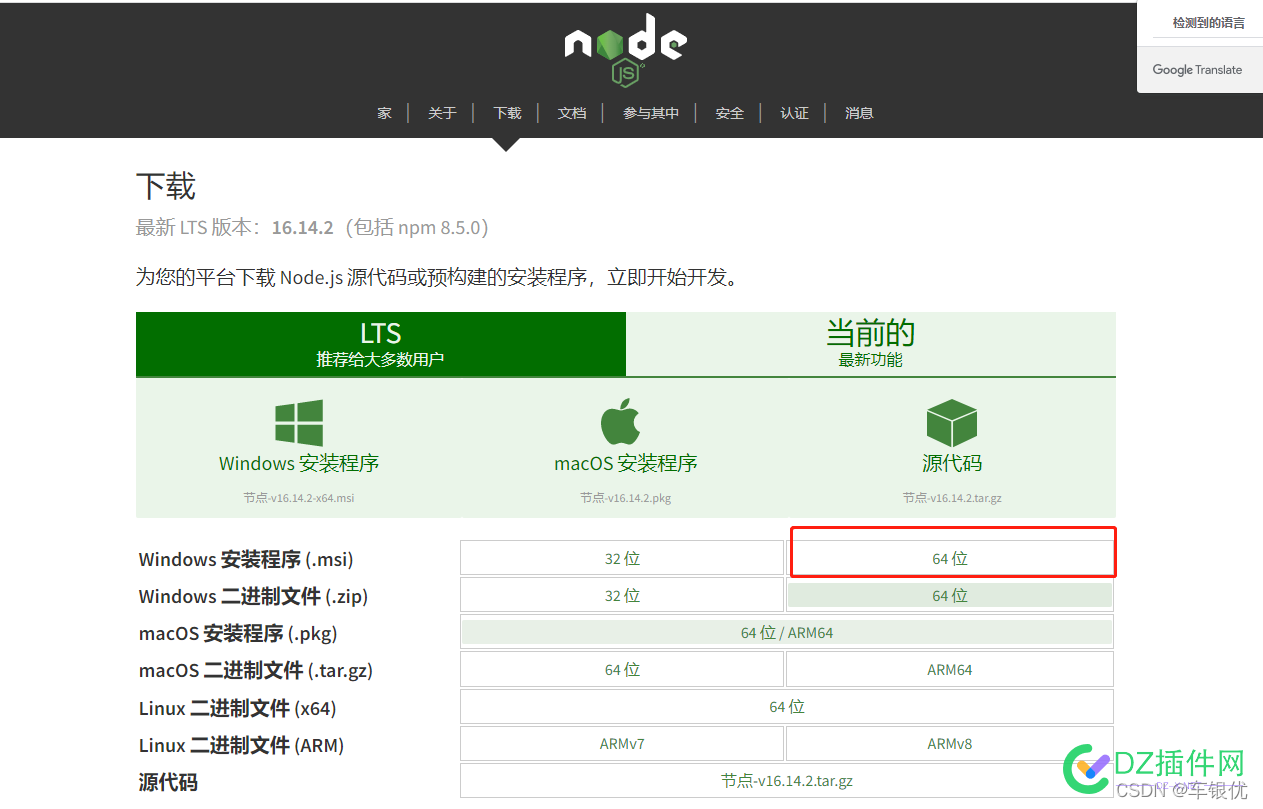Download 节点-v16.14.2.tar.gz in the 源代码 row
The image size is (1263, 809).
pyautogui.click(x=787, y=780)
